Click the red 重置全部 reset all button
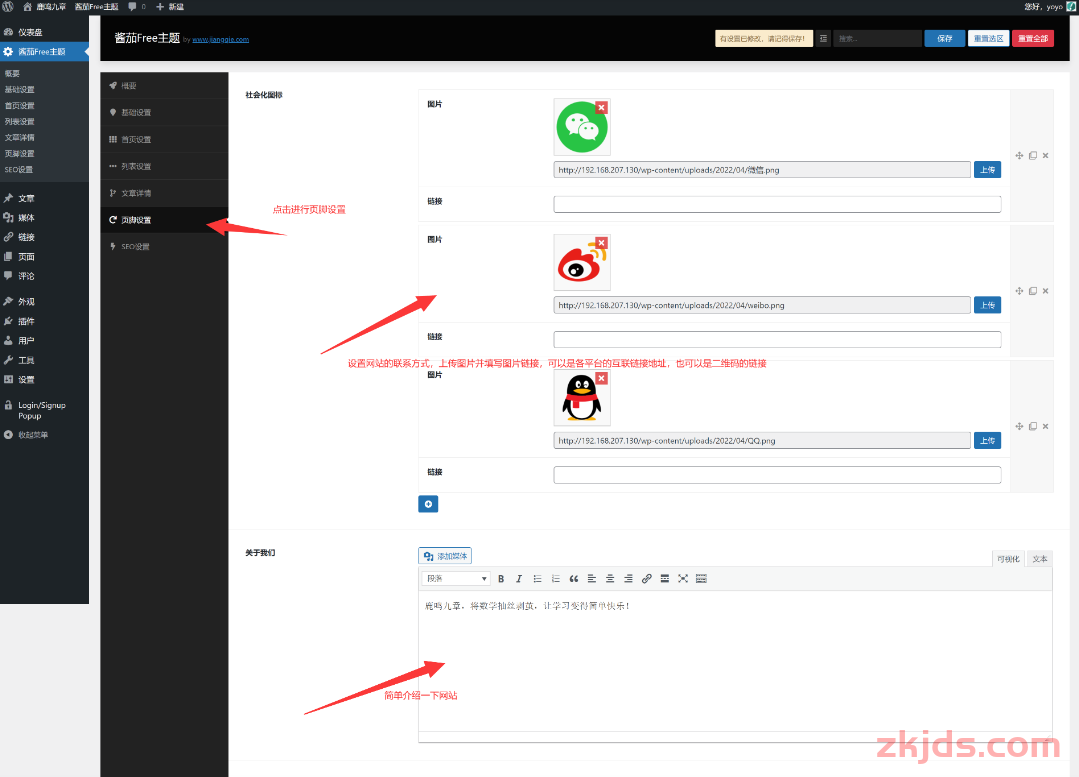The height and width of the screenshot is (777, 1079). [x=1033, y=39]
